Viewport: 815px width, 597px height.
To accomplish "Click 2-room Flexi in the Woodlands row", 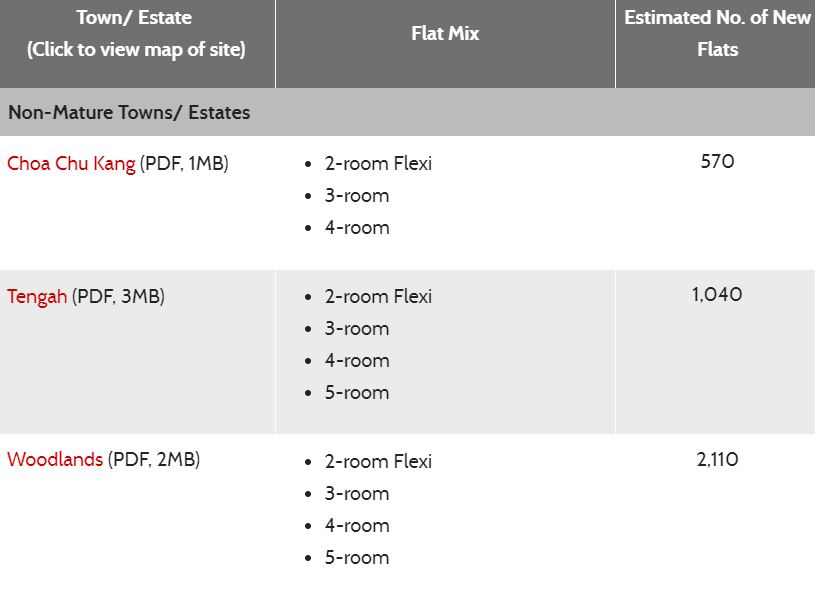I will click(378, 462).
